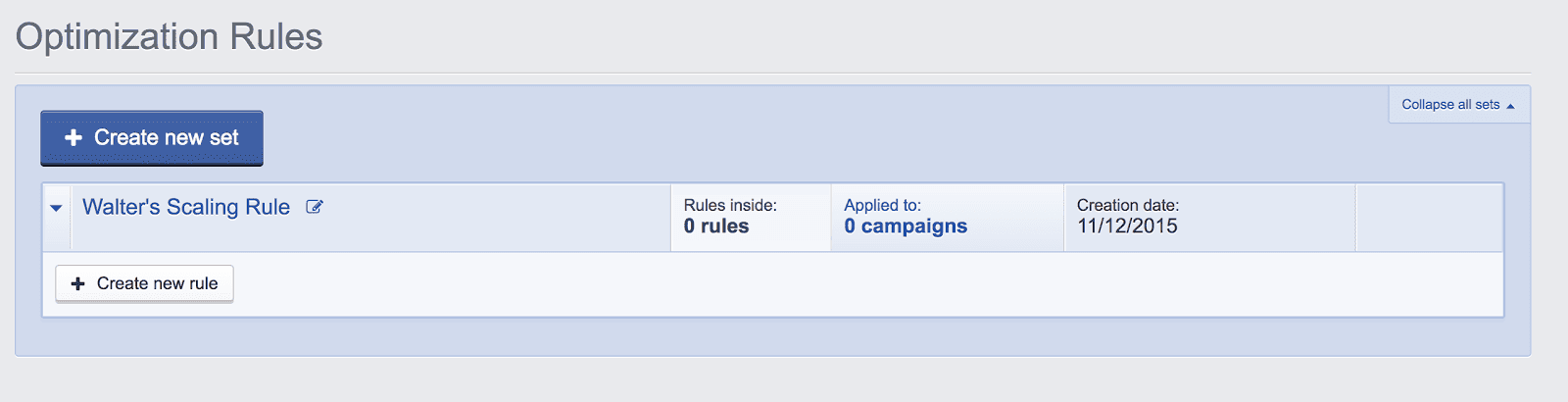Click the Create new set button
Screen dimensions: 1568x402
152,138
